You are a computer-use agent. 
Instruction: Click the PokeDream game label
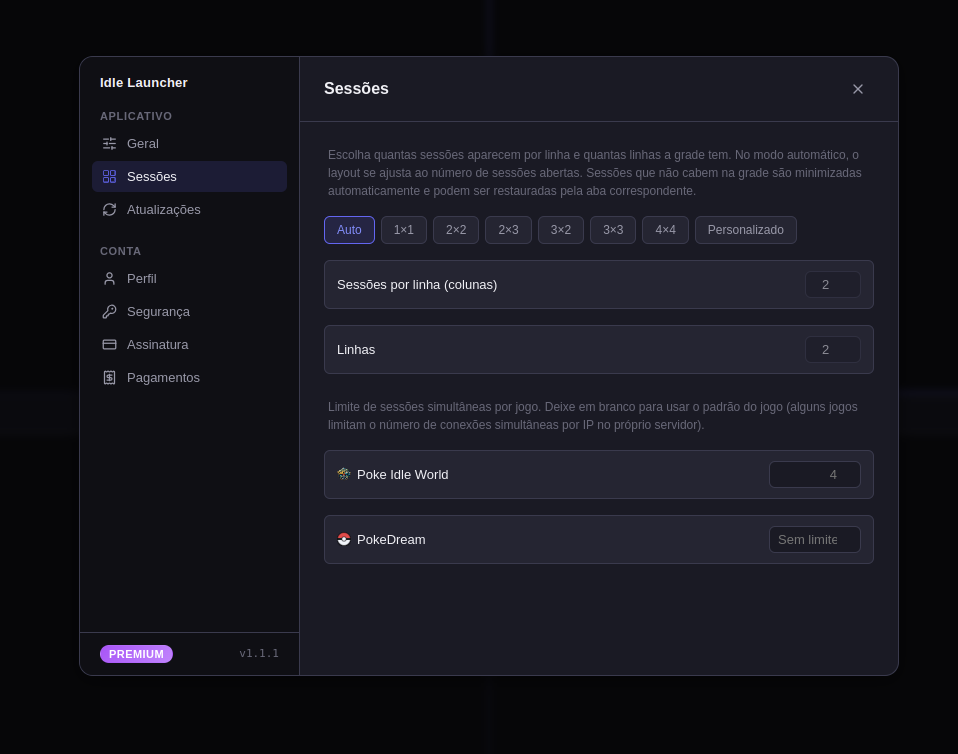[x=391, y=540]
